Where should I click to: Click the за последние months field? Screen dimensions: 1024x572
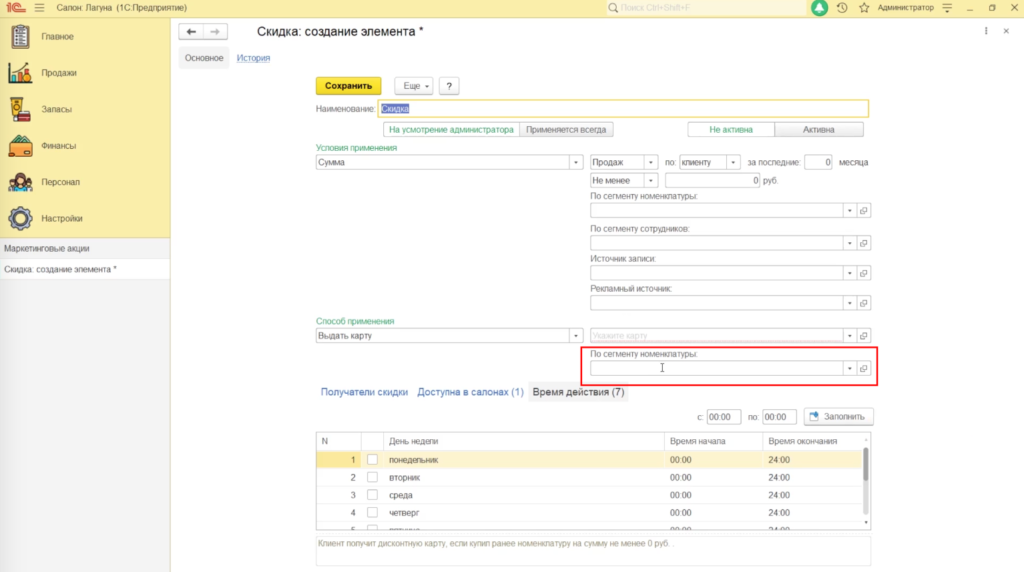pos(818,163)
